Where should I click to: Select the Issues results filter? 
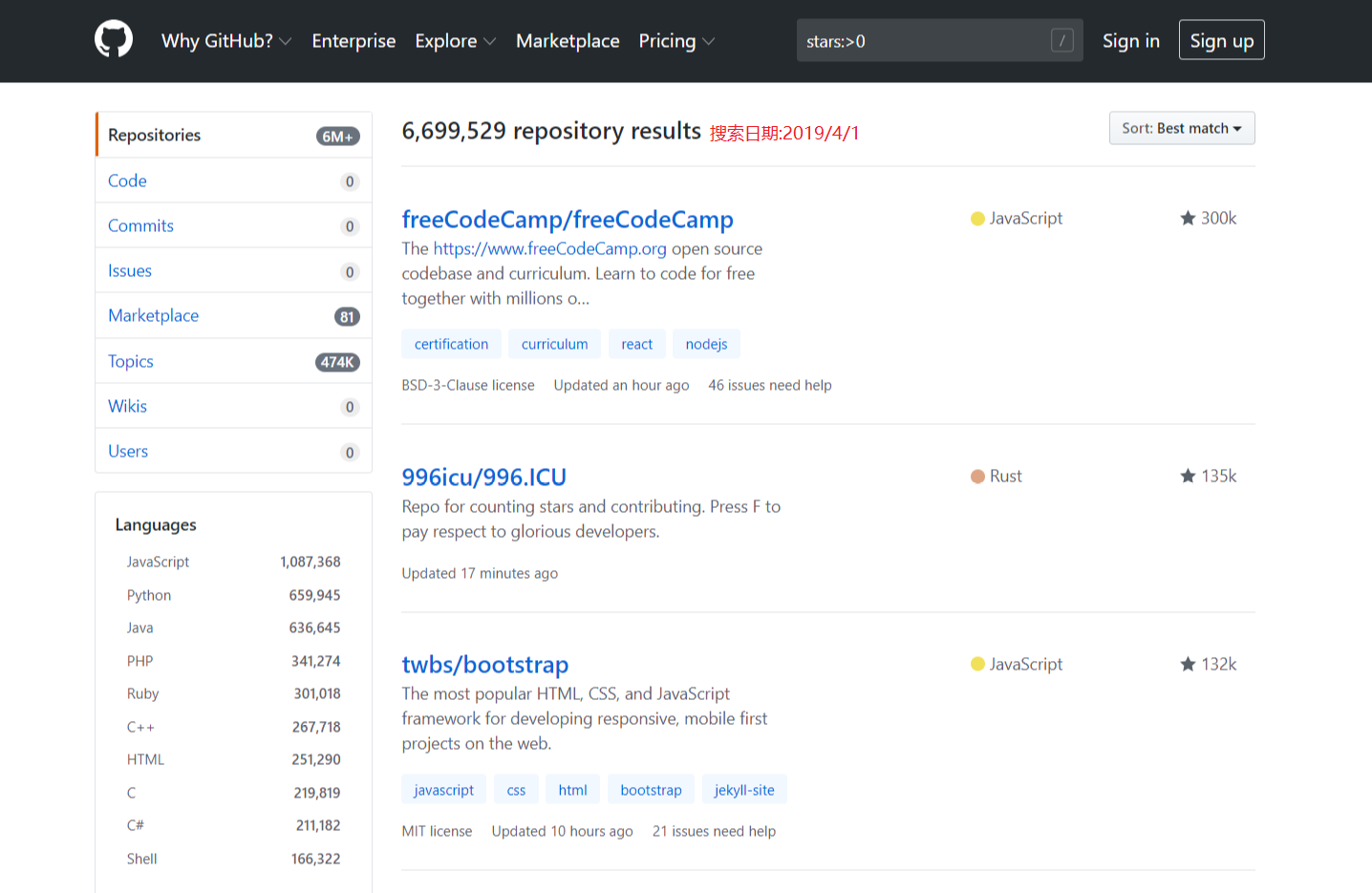click(234, 270)
